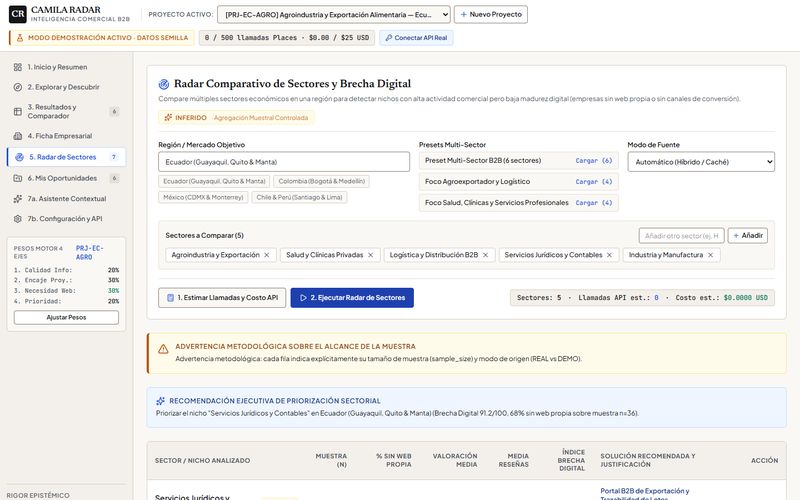
Task: Click the Explorar y Descubrir compass icon
Action: (x=18, y=87)
